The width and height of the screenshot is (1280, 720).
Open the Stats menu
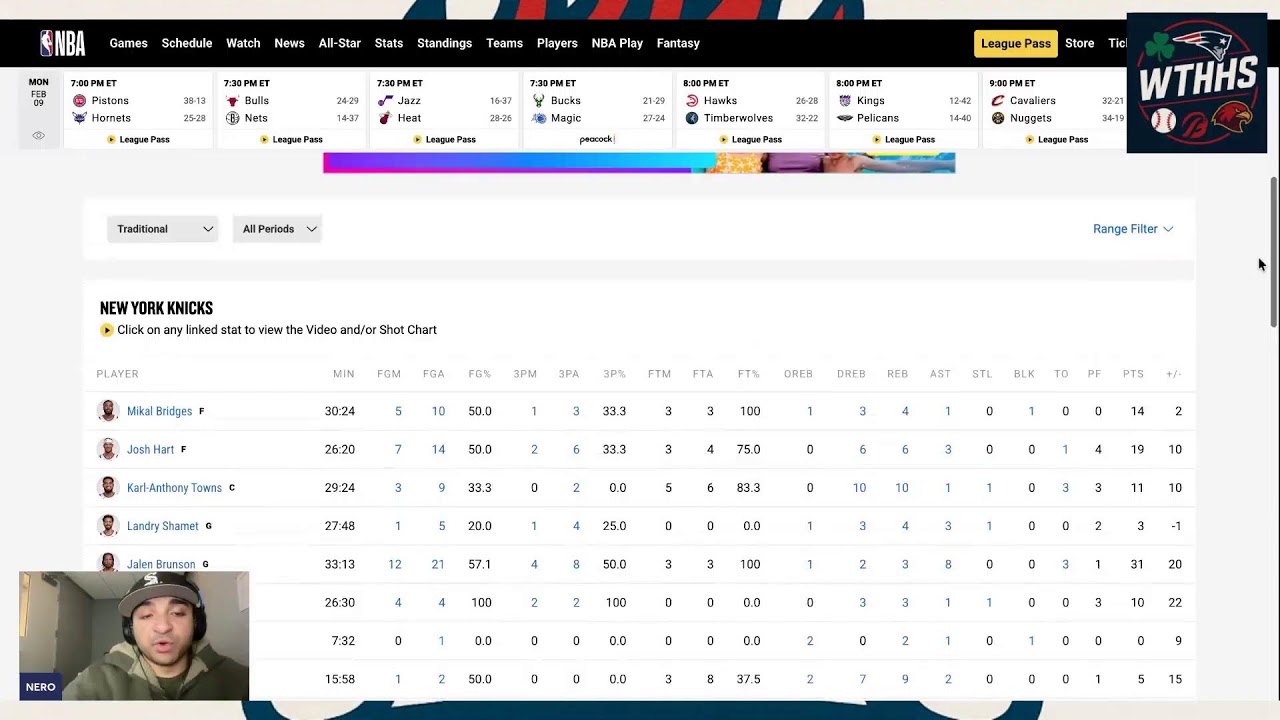click(389, 43)
